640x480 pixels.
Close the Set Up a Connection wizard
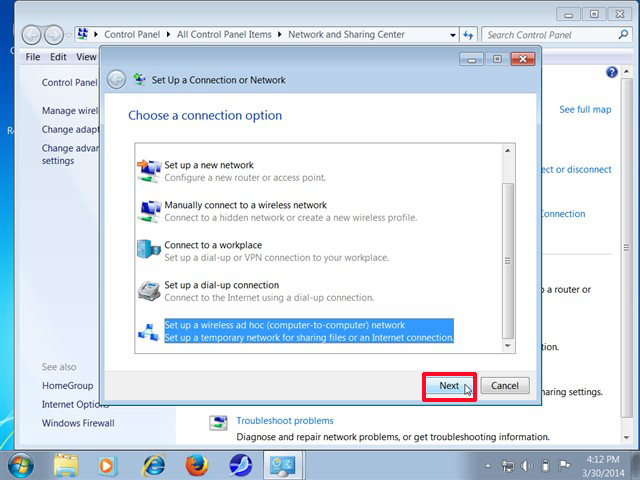(x=523, y=59)
